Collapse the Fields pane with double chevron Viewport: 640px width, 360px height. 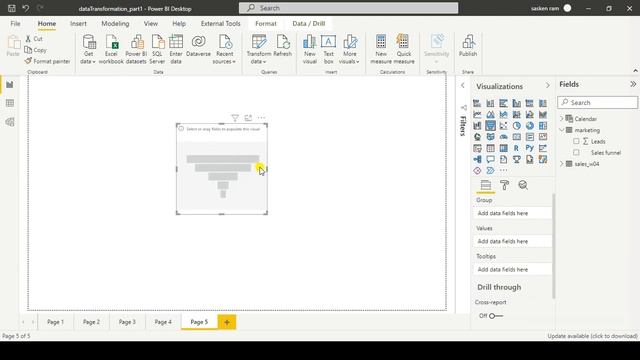(x=633, y=84)
